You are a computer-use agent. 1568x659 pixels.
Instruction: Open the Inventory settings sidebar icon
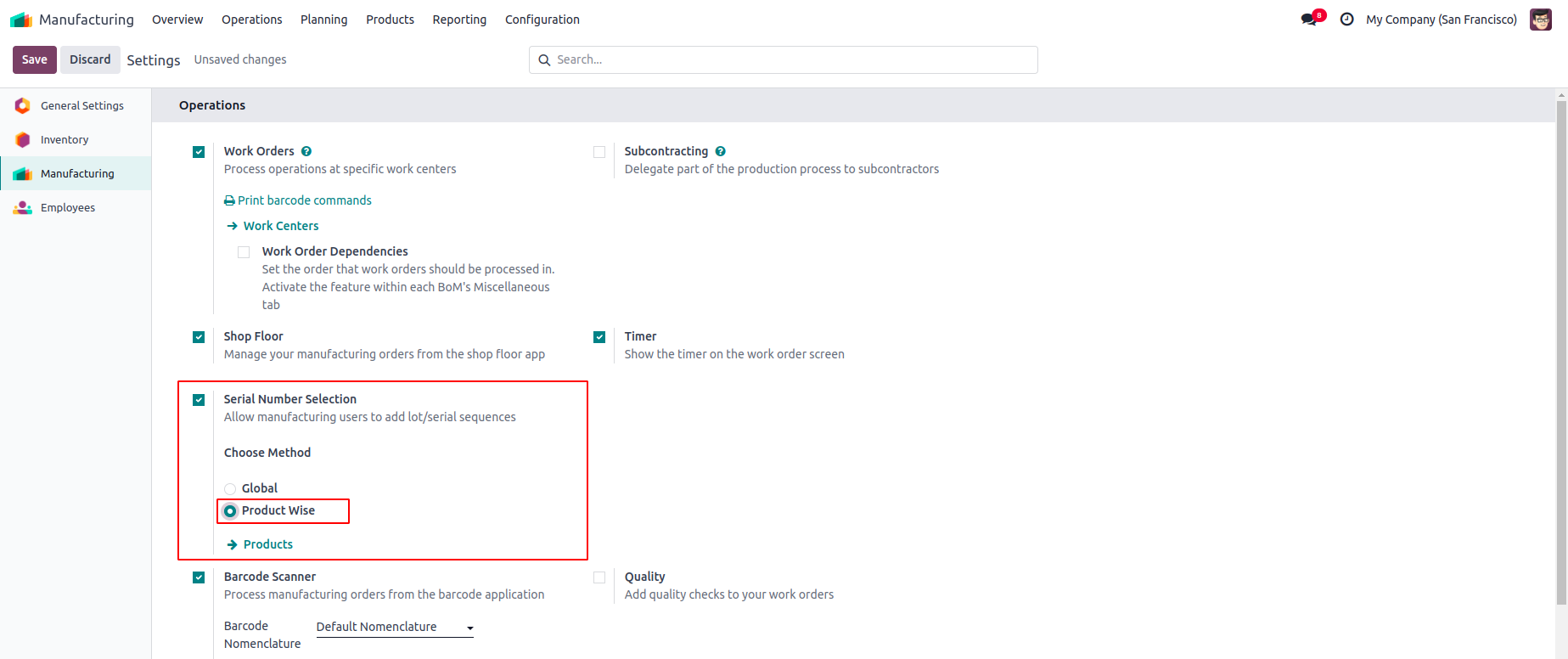(x=23, y=140)
